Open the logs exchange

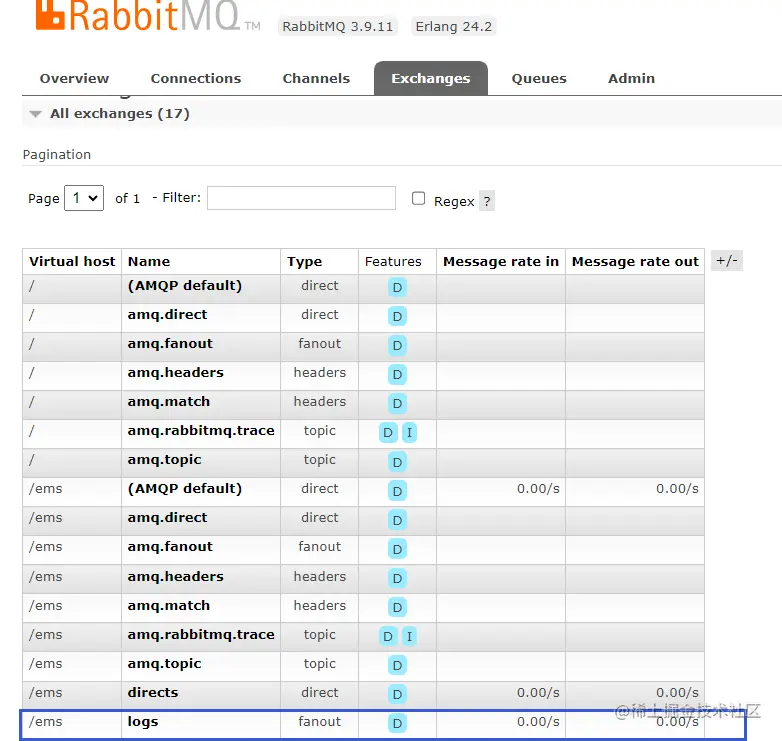tap(143, 722)
